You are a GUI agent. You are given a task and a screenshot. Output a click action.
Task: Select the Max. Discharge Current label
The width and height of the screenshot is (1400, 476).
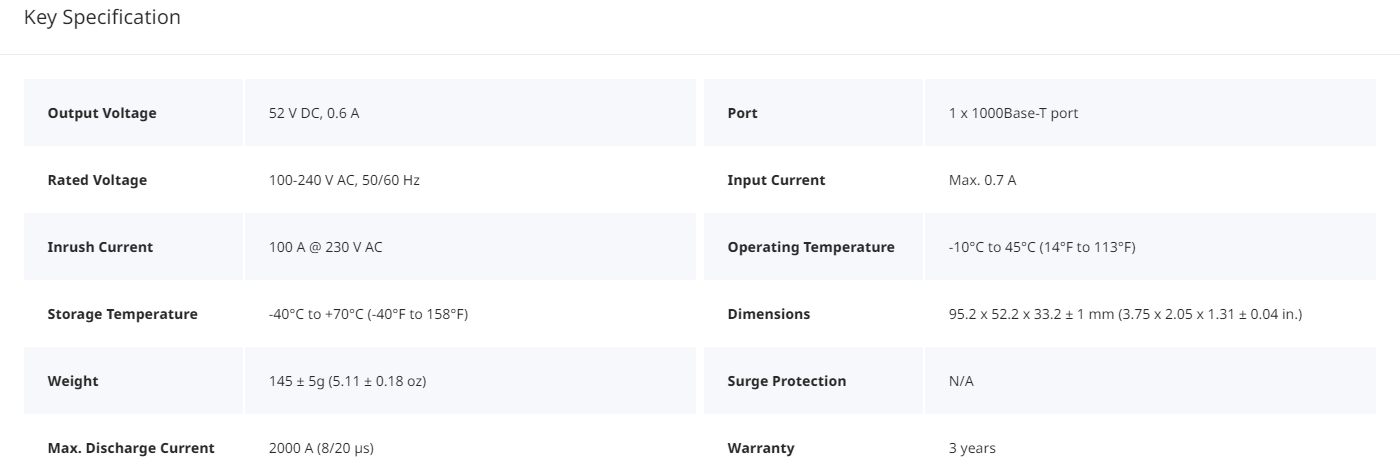[x=131, y=448]
